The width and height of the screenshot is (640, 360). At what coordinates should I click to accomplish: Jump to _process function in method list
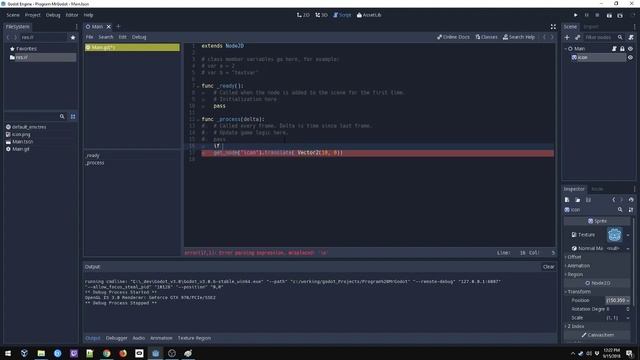click(x=95, y=163)
